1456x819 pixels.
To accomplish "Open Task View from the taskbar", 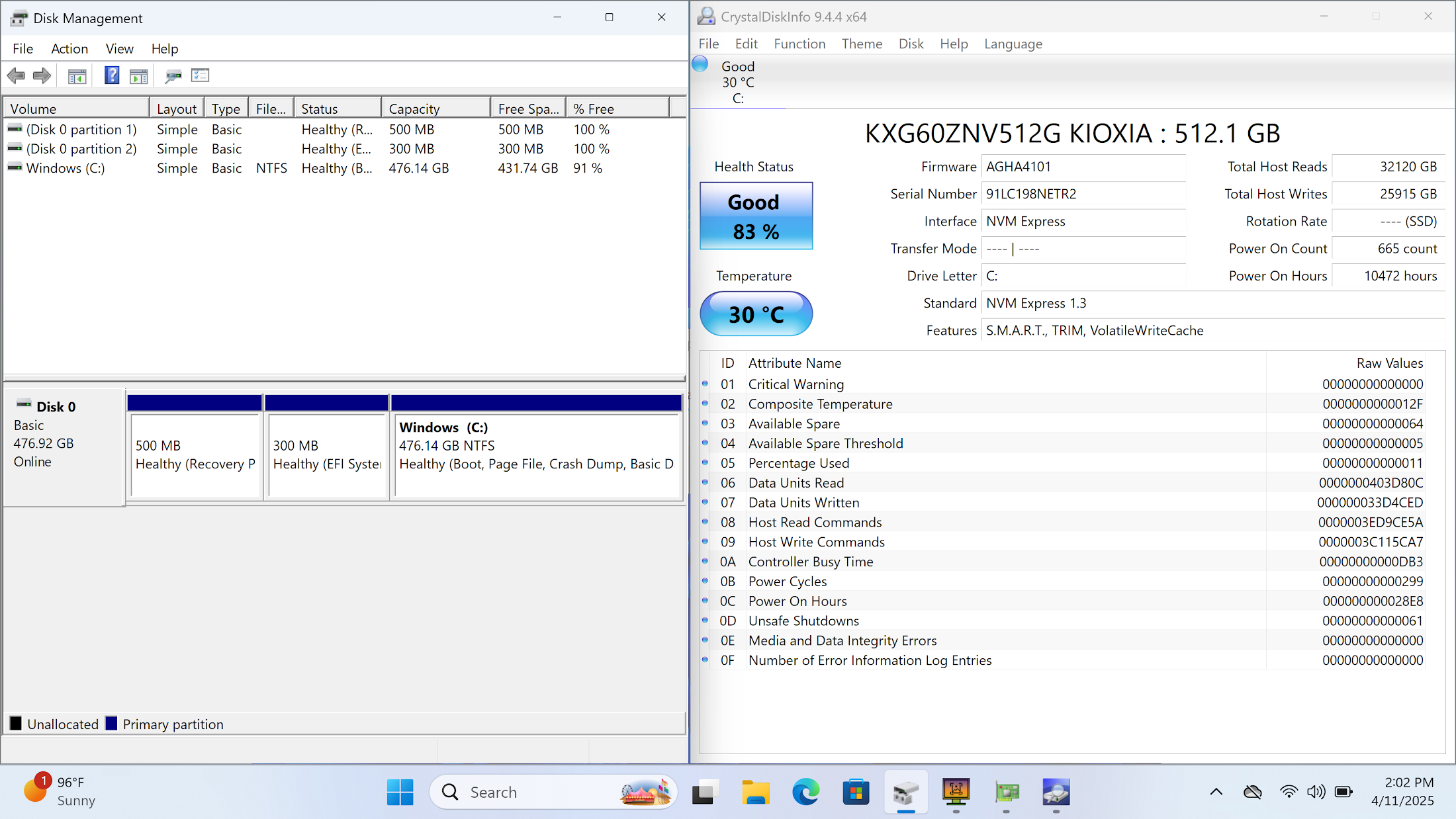I will point(705,792).
